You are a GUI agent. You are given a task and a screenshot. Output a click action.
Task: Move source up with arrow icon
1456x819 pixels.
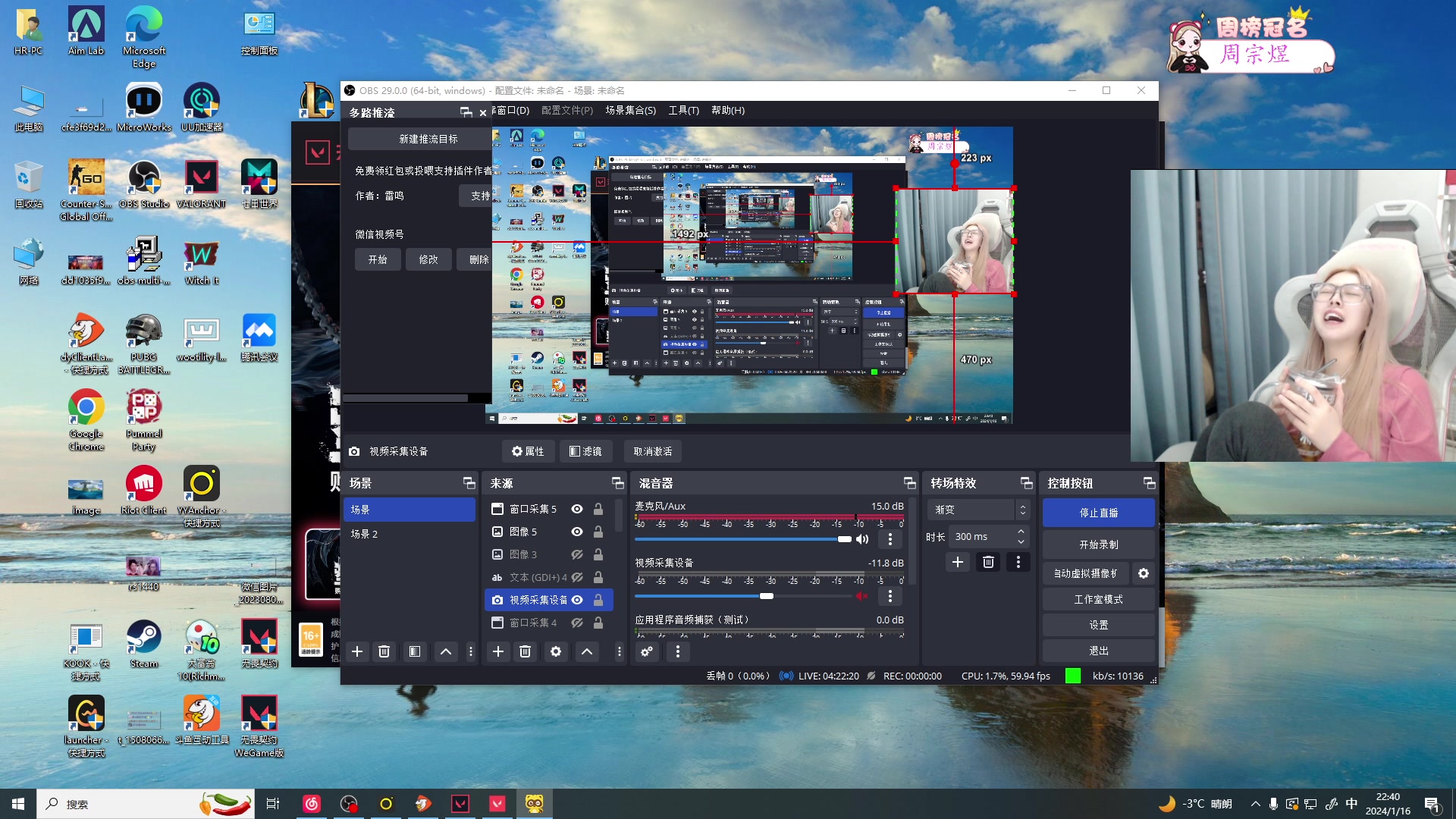tap(587, 651)
